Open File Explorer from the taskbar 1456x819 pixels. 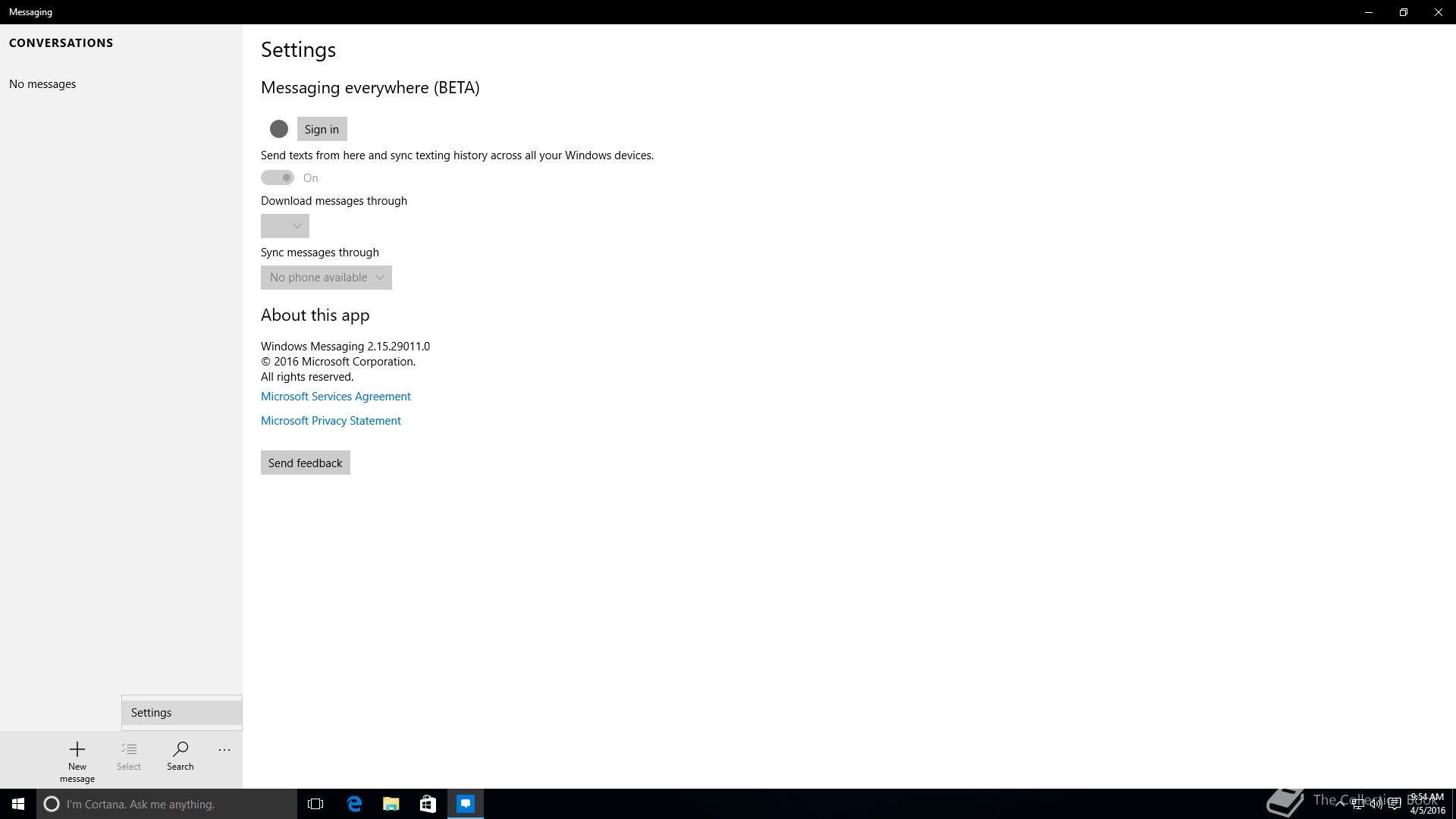tap(391, 804)
